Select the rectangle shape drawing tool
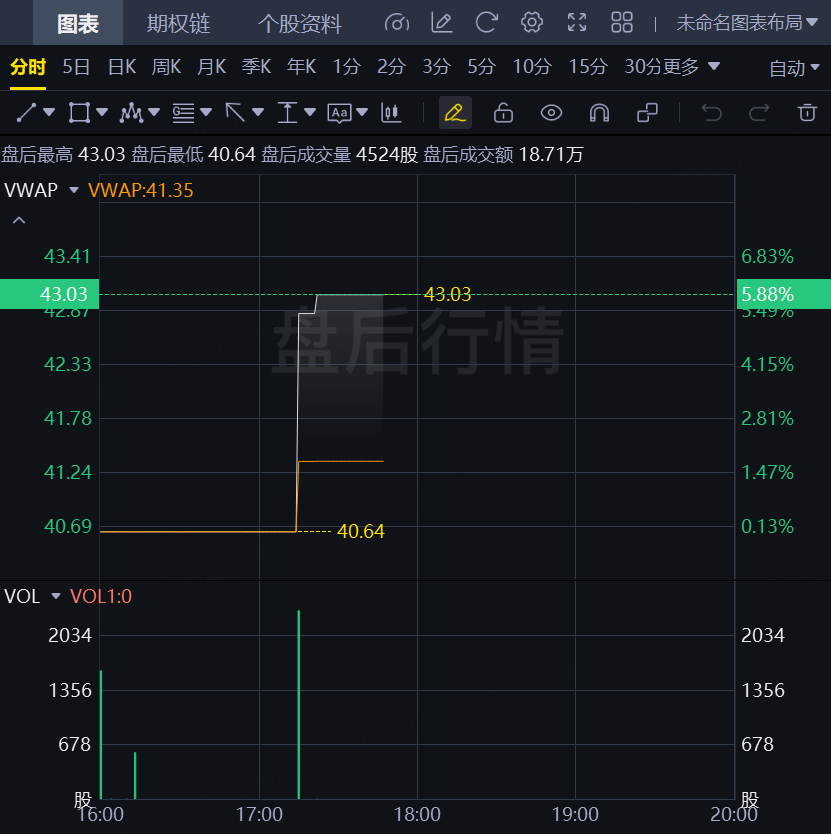 79,113
